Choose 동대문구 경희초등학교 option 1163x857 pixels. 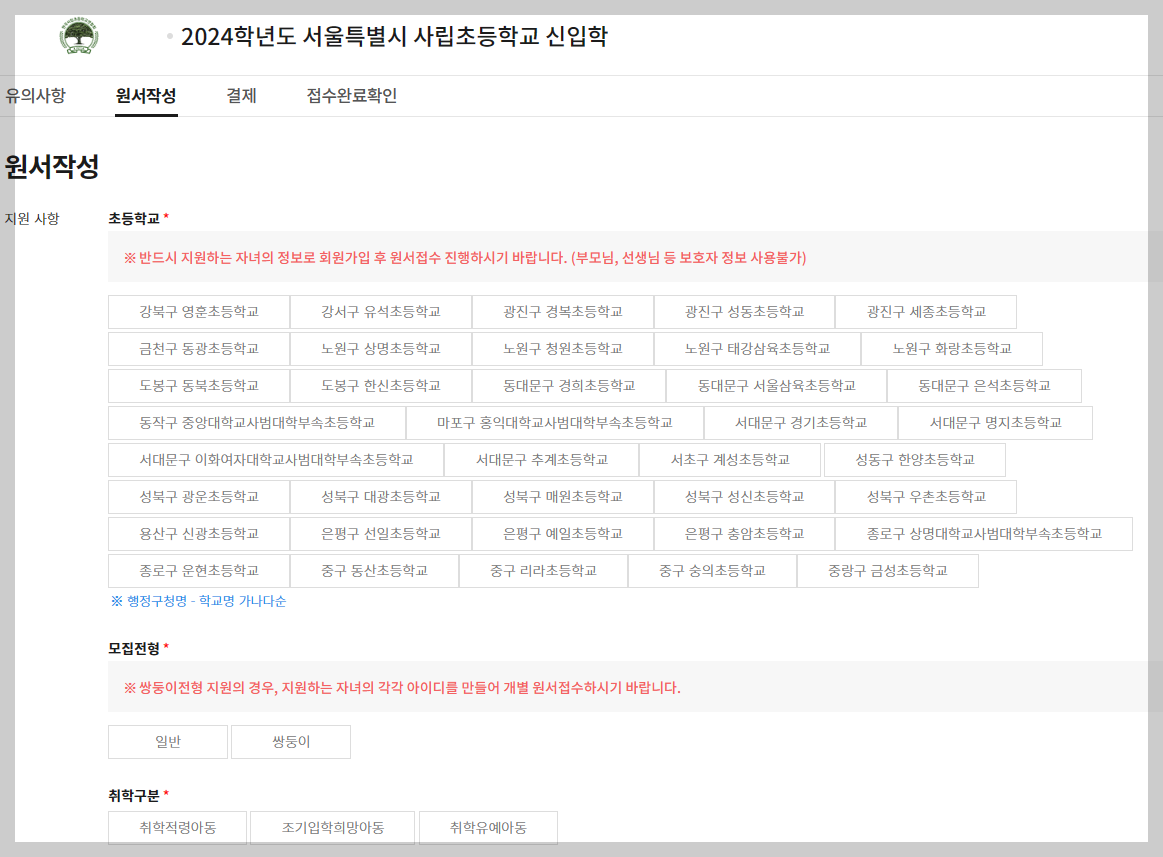[569, 386]
